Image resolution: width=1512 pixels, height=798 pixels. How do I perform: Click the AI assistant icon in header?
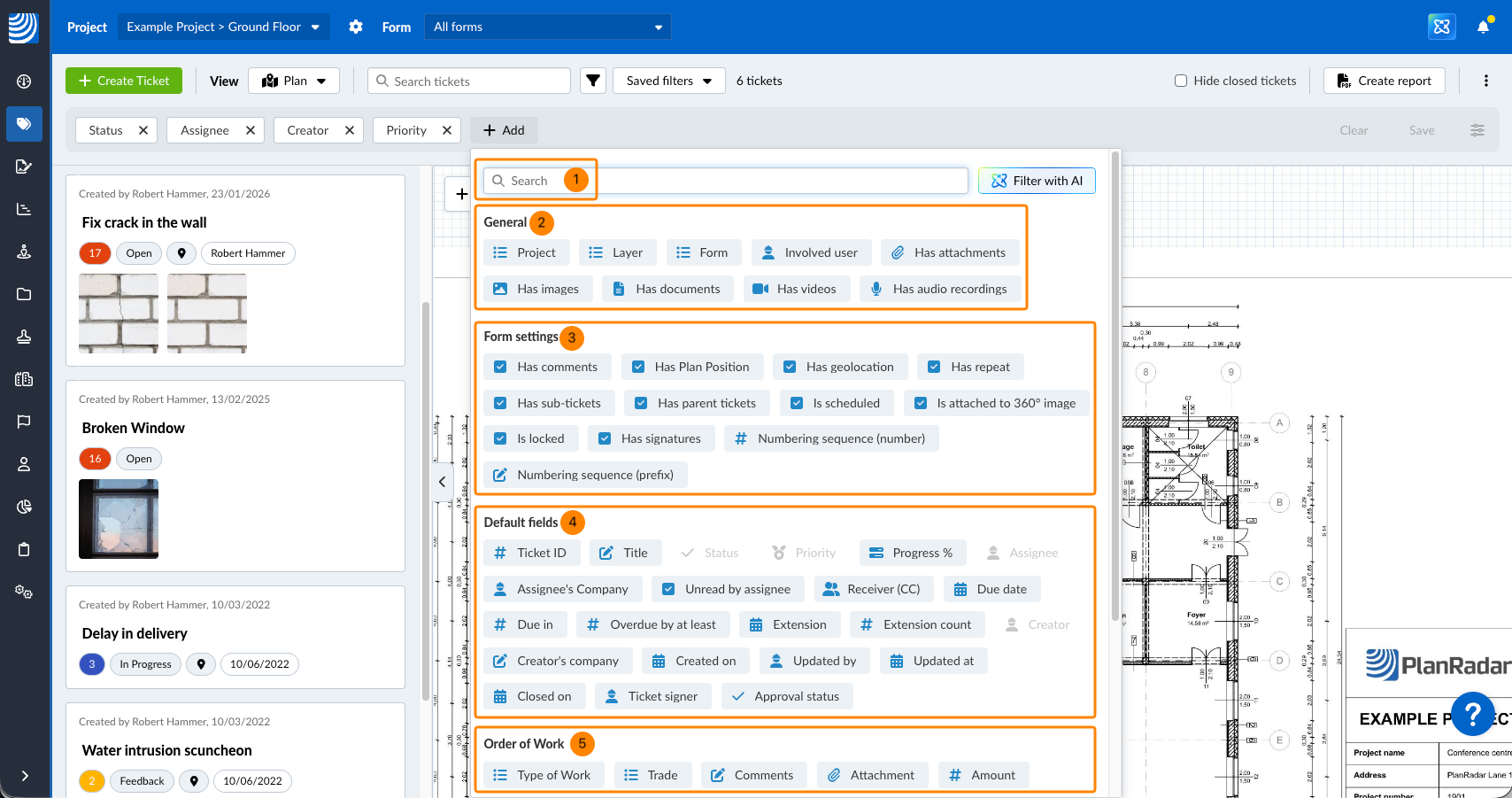point(1442,27)
